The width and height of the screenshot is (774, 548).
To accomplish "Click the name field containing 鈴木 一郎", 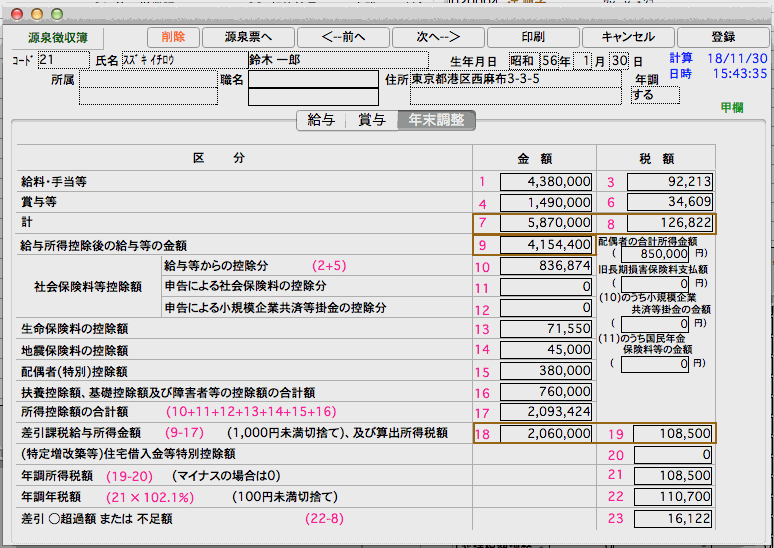I will coord(313,60).
